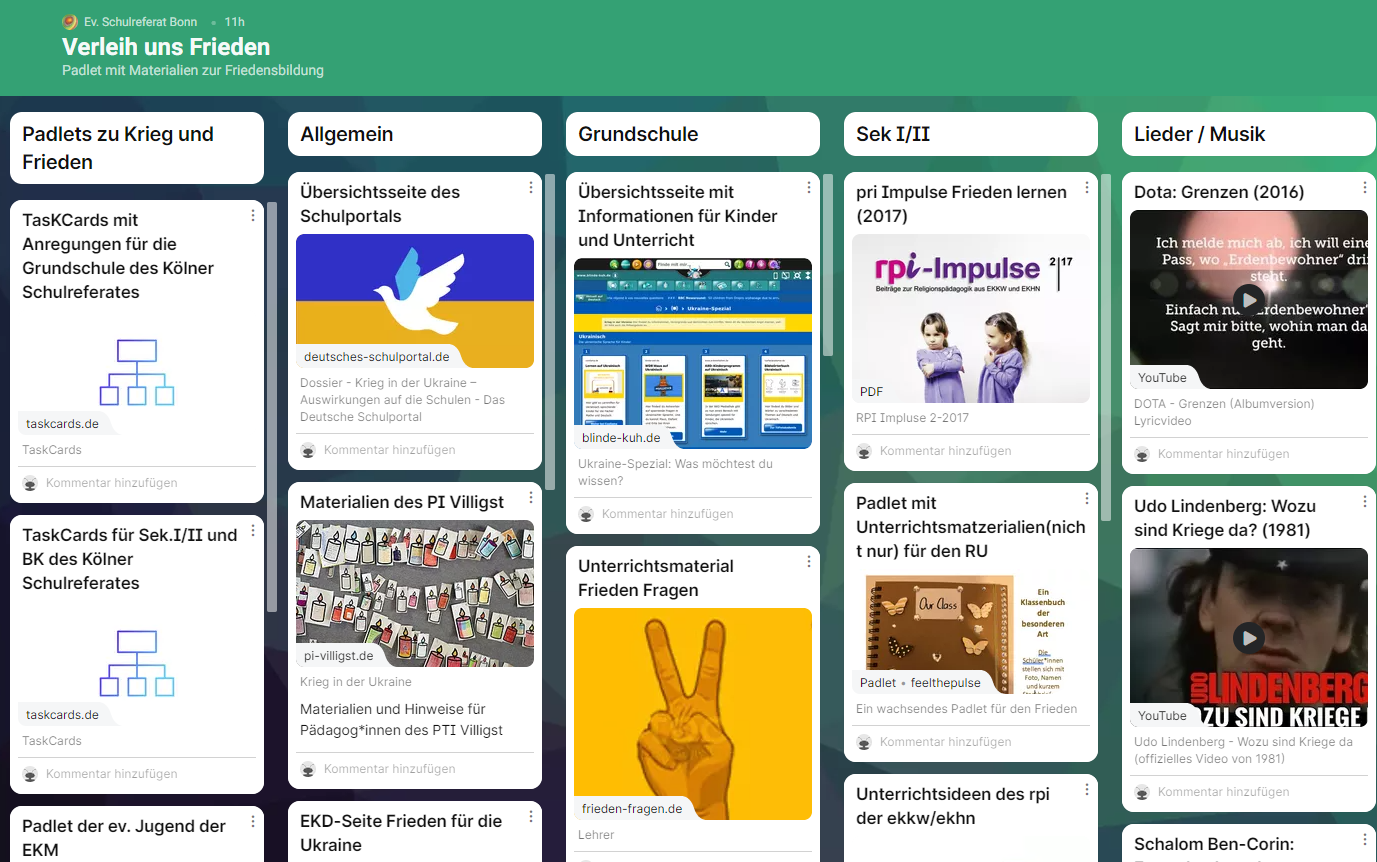Open the frieden-fragen.de peace hand image

tap(693, 714)
